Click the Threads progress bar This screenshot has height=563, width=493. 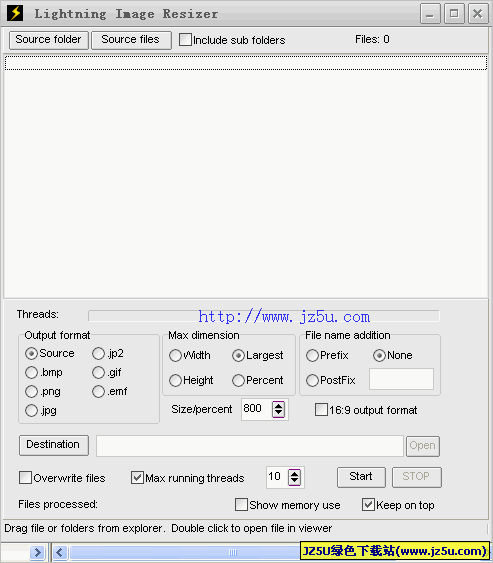[264, 316]
